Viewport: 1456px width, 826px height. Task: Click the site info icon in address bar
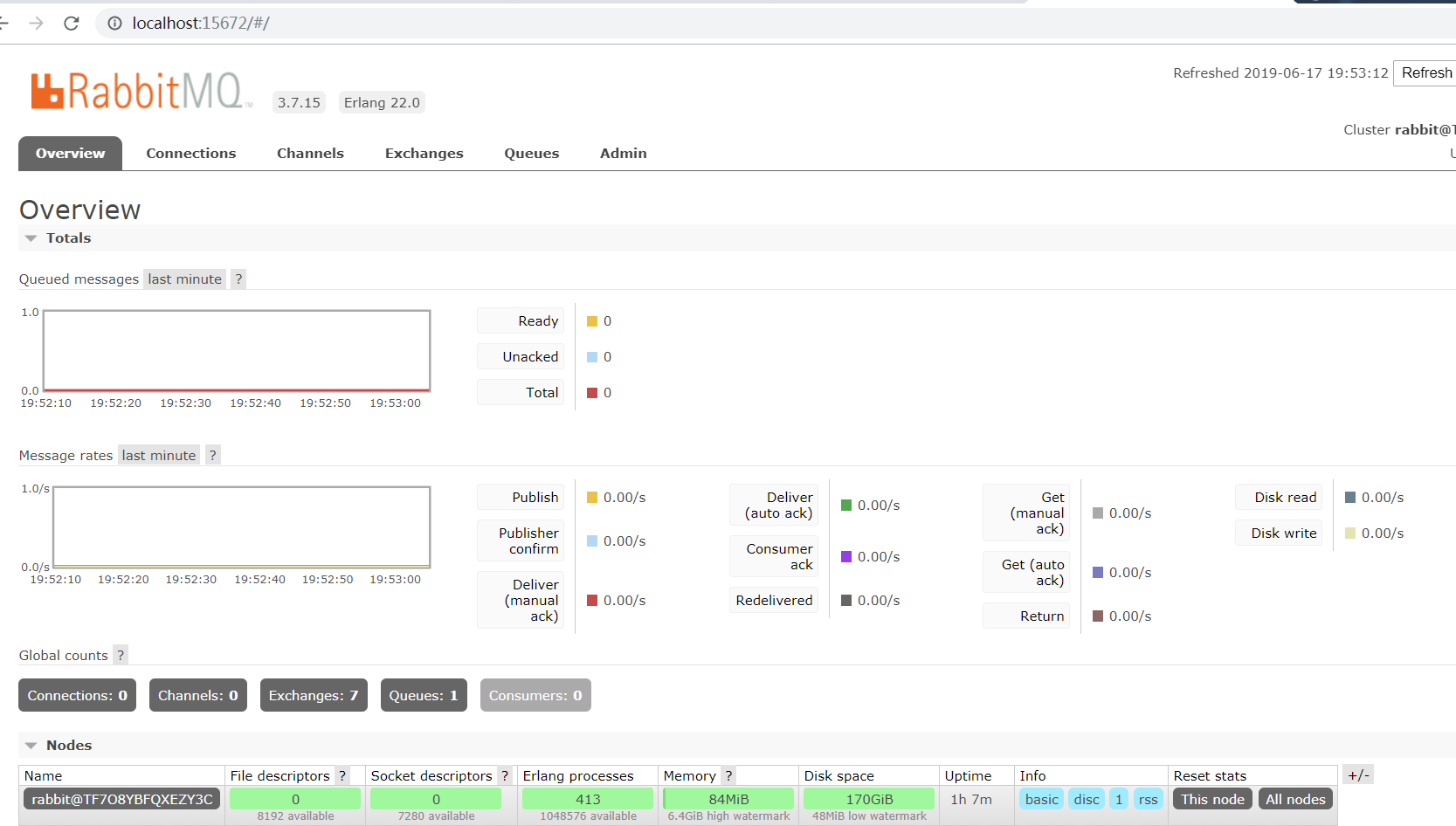pyautogui.click(x=114, y=24)
